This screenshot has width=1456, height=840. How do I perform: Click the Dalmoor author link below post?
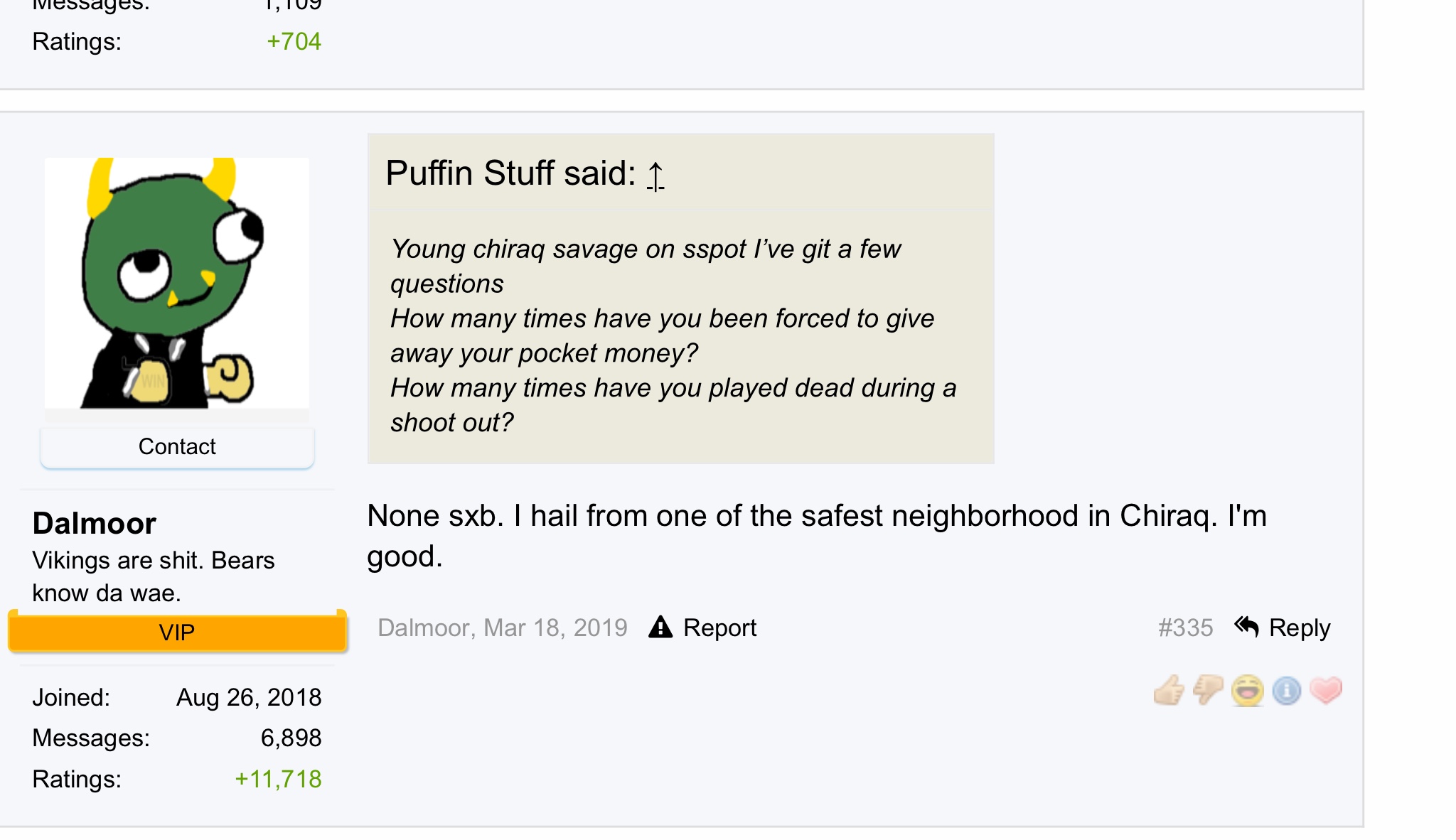[x=424, y=628]
